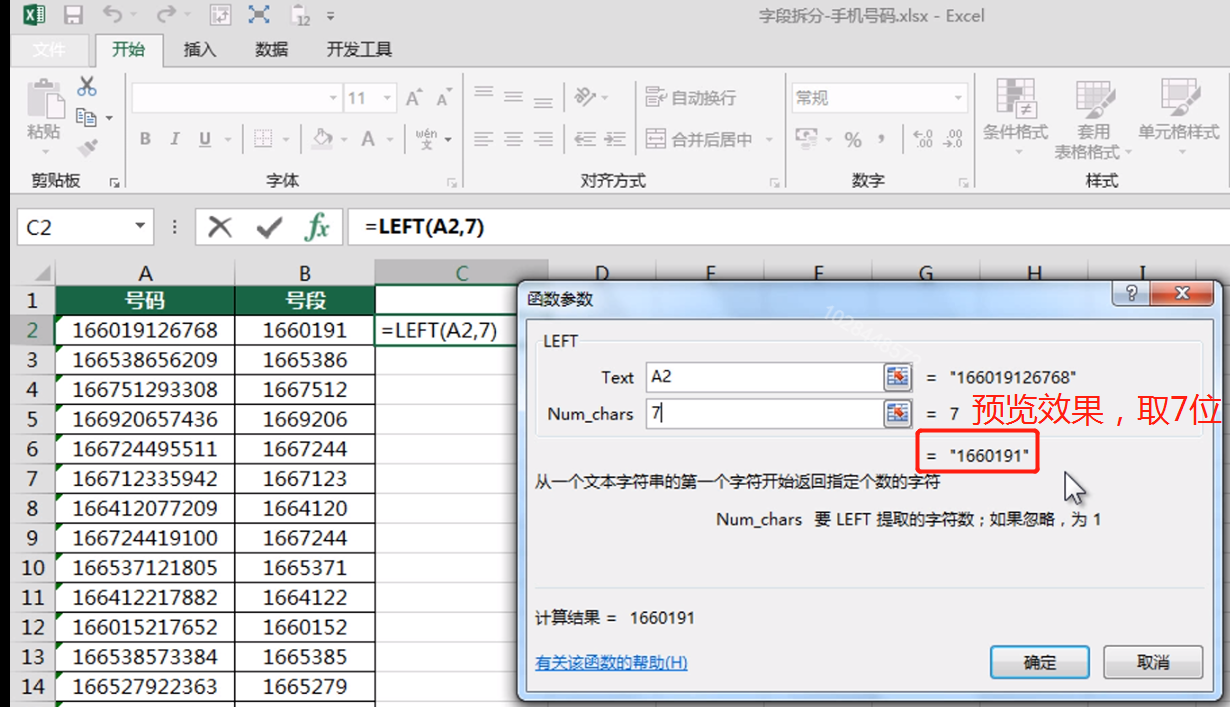The width and height of the screenshot is (1230, 707).
Task: Open the customize quick access toolbar dropdown
Action: pyautogui.click(x=331, y=16)
